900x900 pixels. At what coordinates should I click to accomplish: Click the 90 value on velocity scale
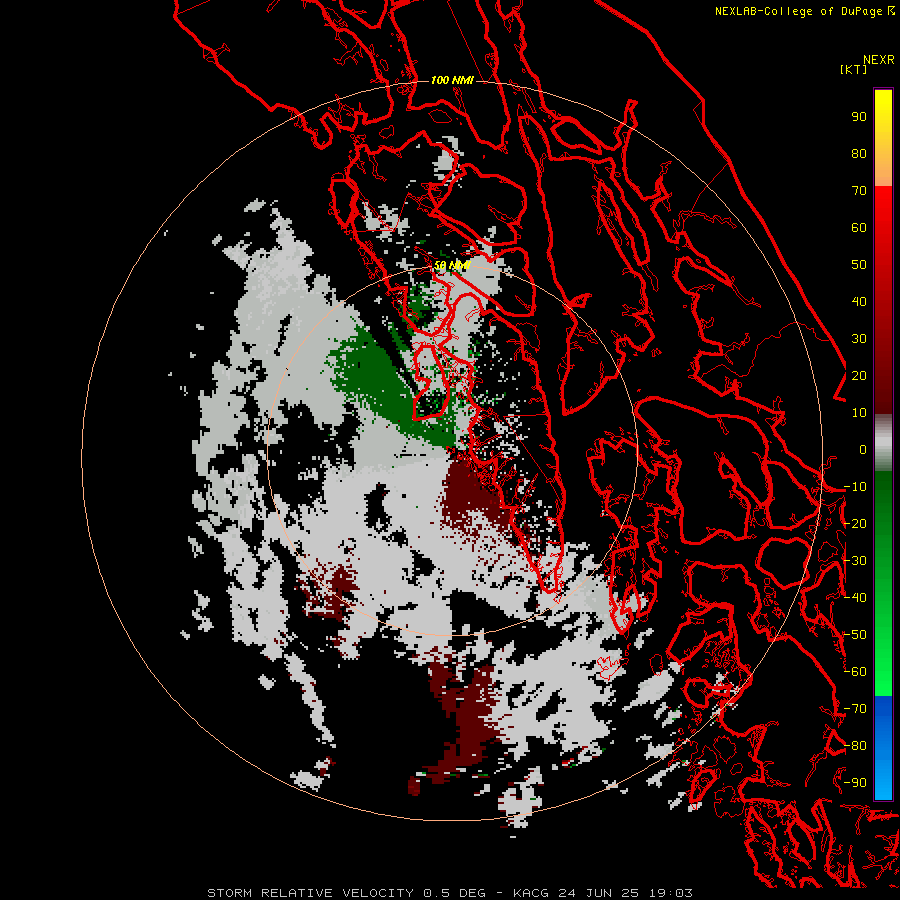tap(859, 117)
